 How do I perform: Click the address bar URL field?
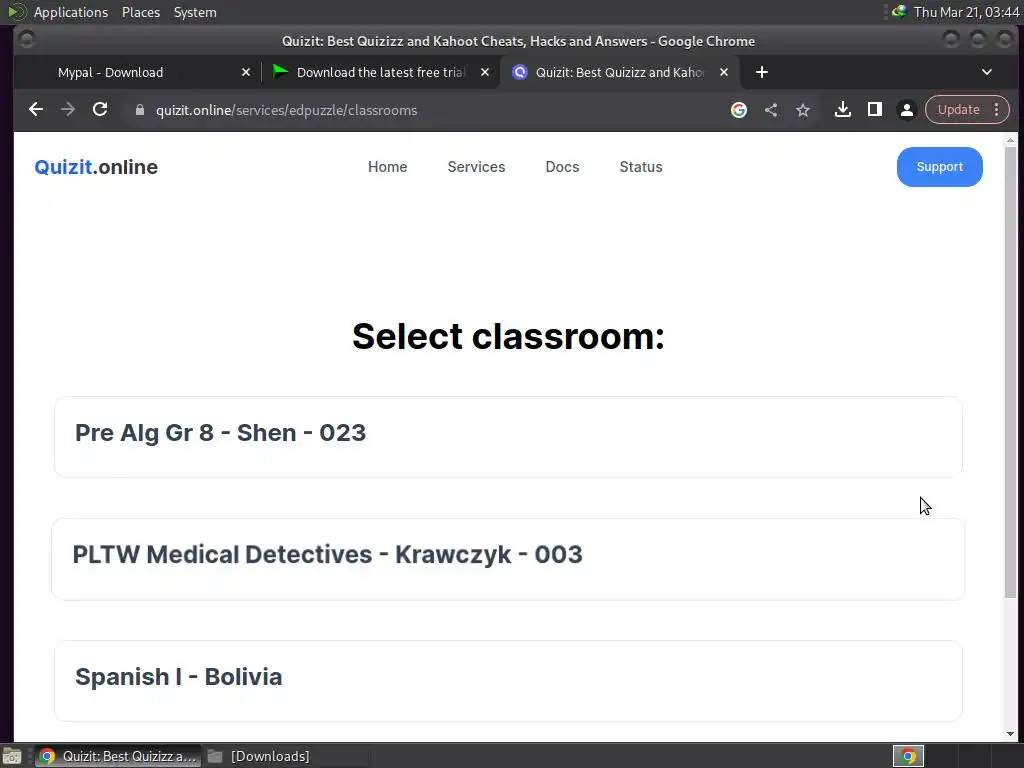pyautogui.click(x=431, y=110)
